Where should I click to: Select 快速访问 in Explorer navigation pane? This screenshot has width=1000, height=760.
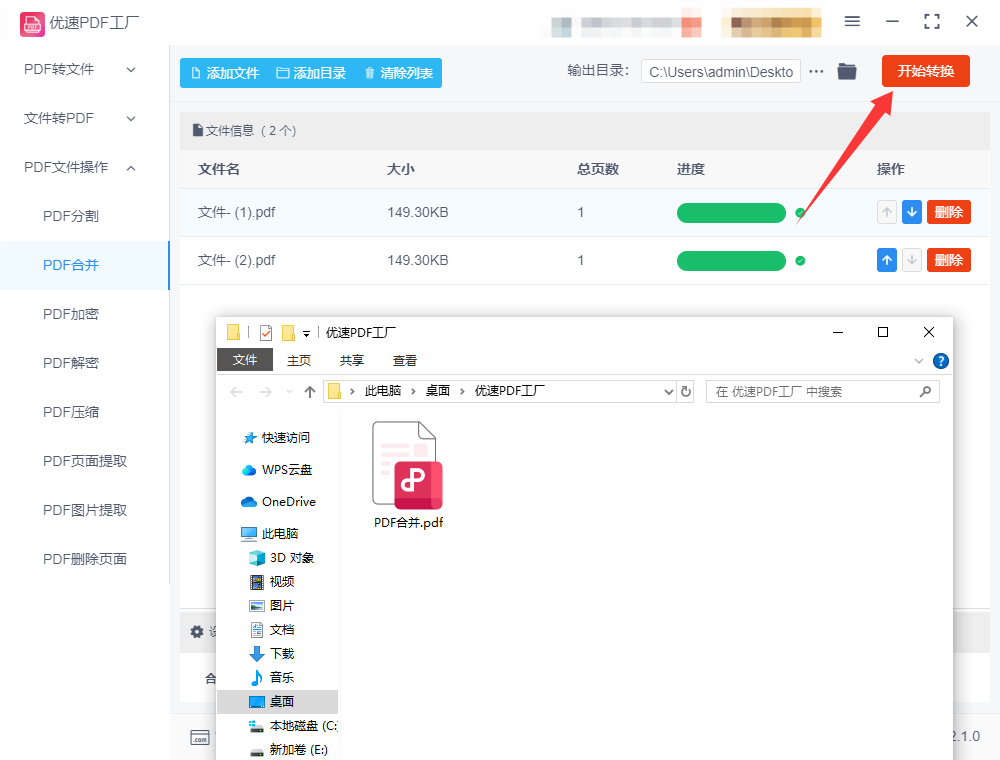click(277, 438)
